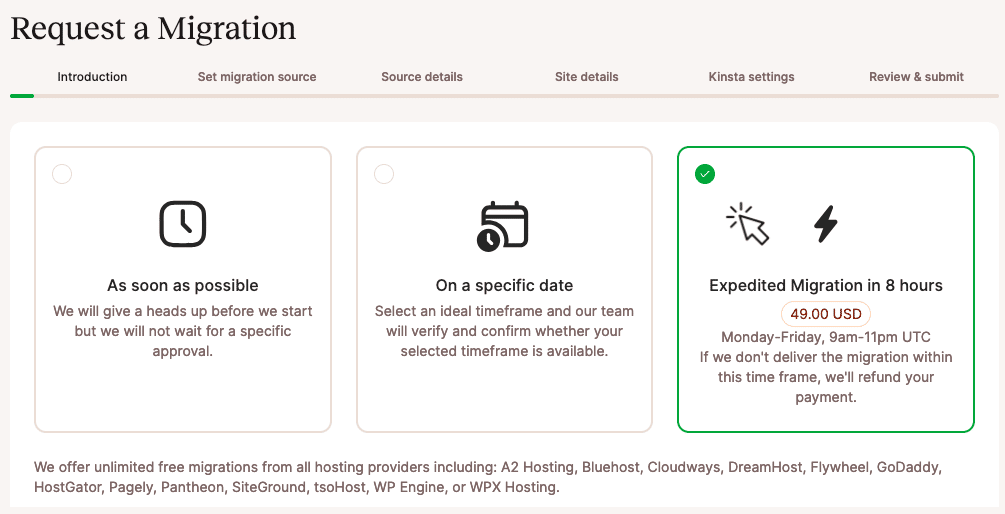Click the ideal timeframe description text
Screen dimensions: 1005x514
pyautogui.click(x=504, y=331)
